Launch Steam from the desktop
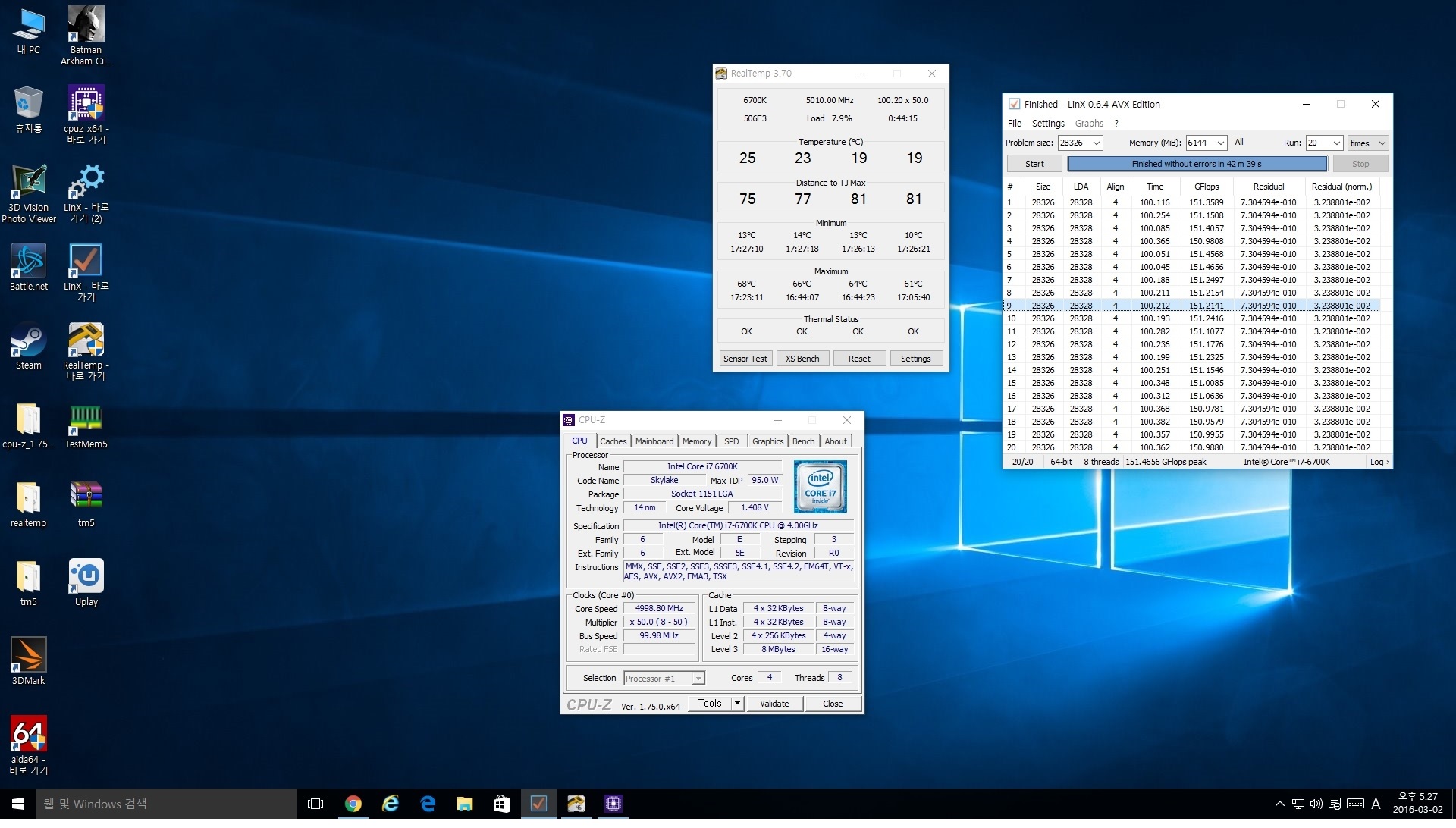The height and width of the screenshot is (828, 1456). pos(29,347)
